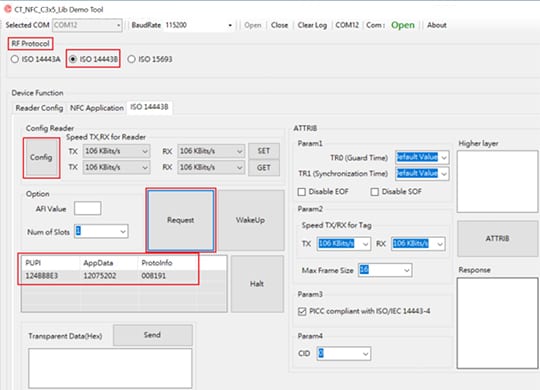Switch to the Reader Config tab
The width and height of the screenshot is (540, 390).
click(x=39, y=108)
